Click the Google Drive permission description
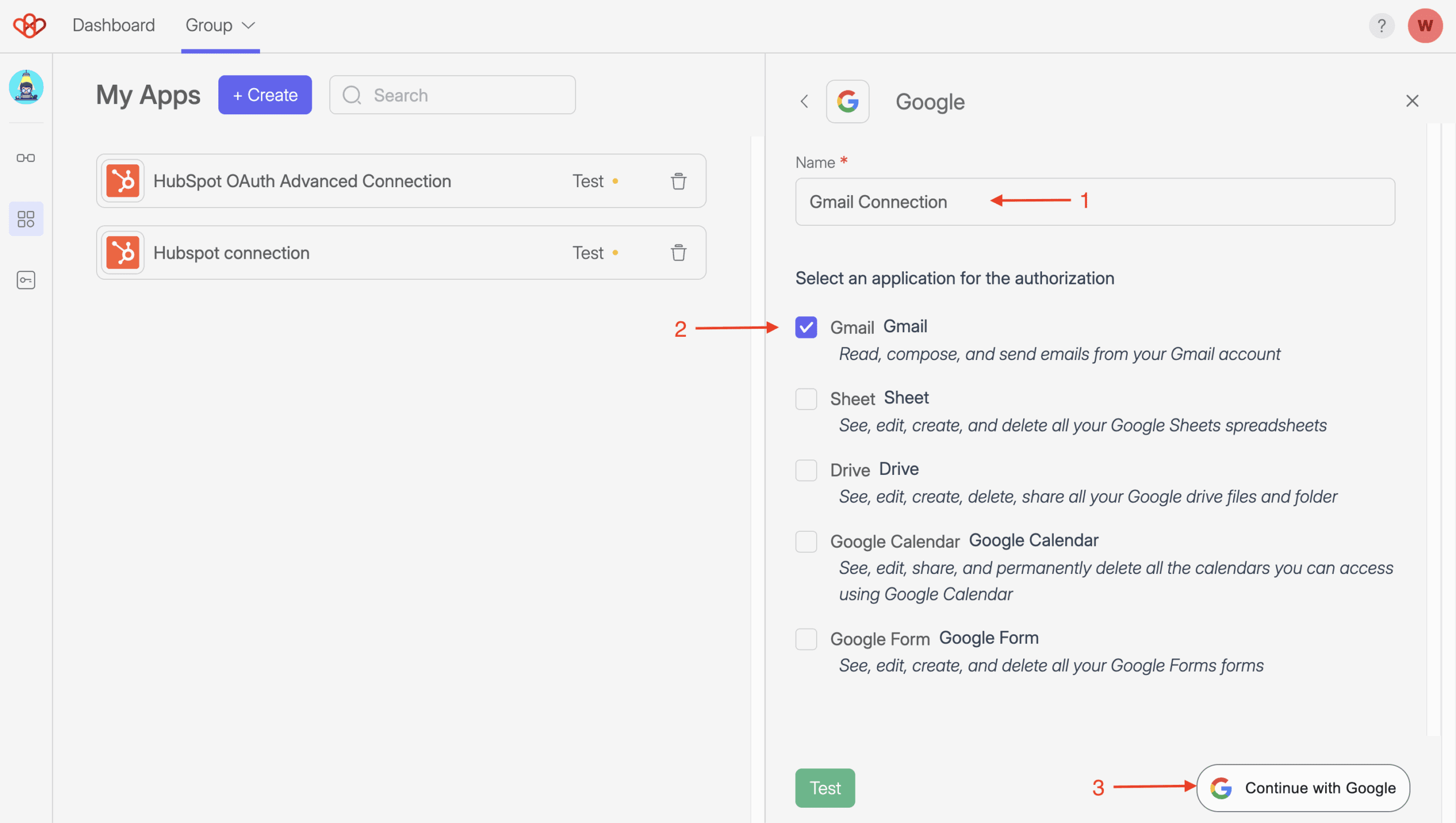 [x=1087, y=497]
